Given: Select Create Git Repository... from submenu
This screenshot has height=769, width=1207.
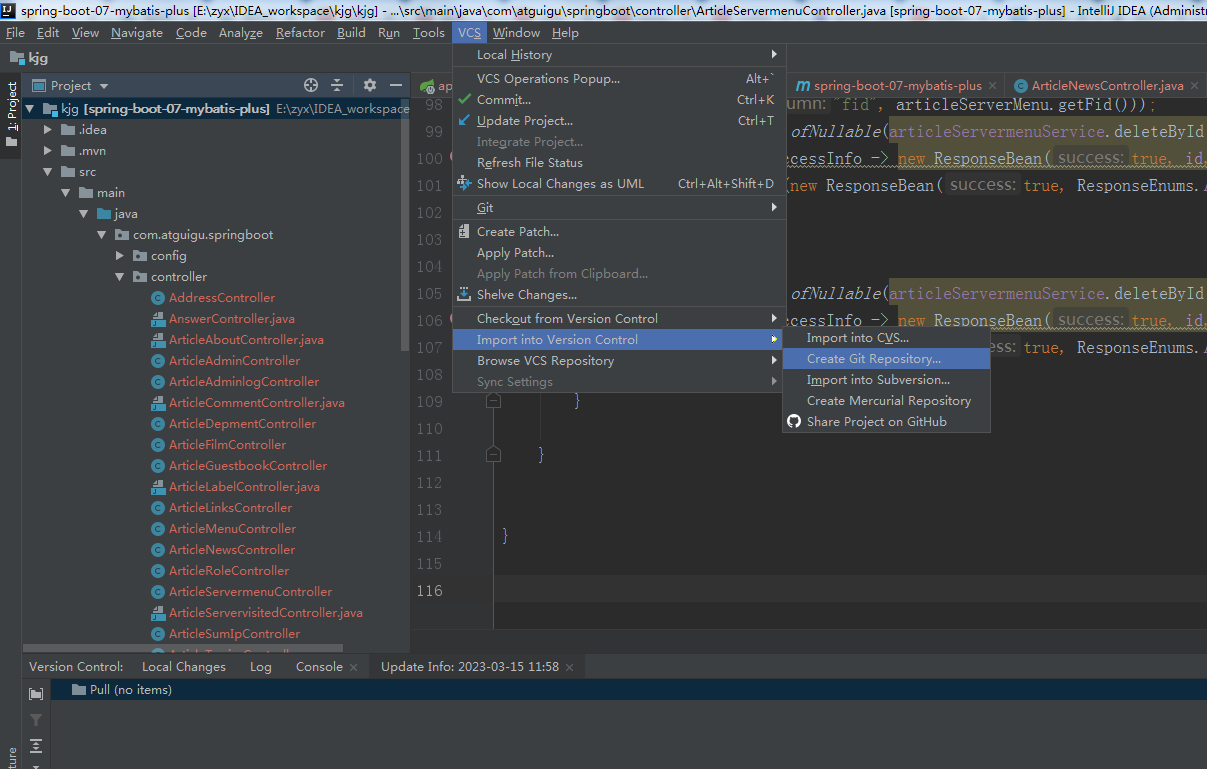Looking at the screenshot, I should point(886,359).
